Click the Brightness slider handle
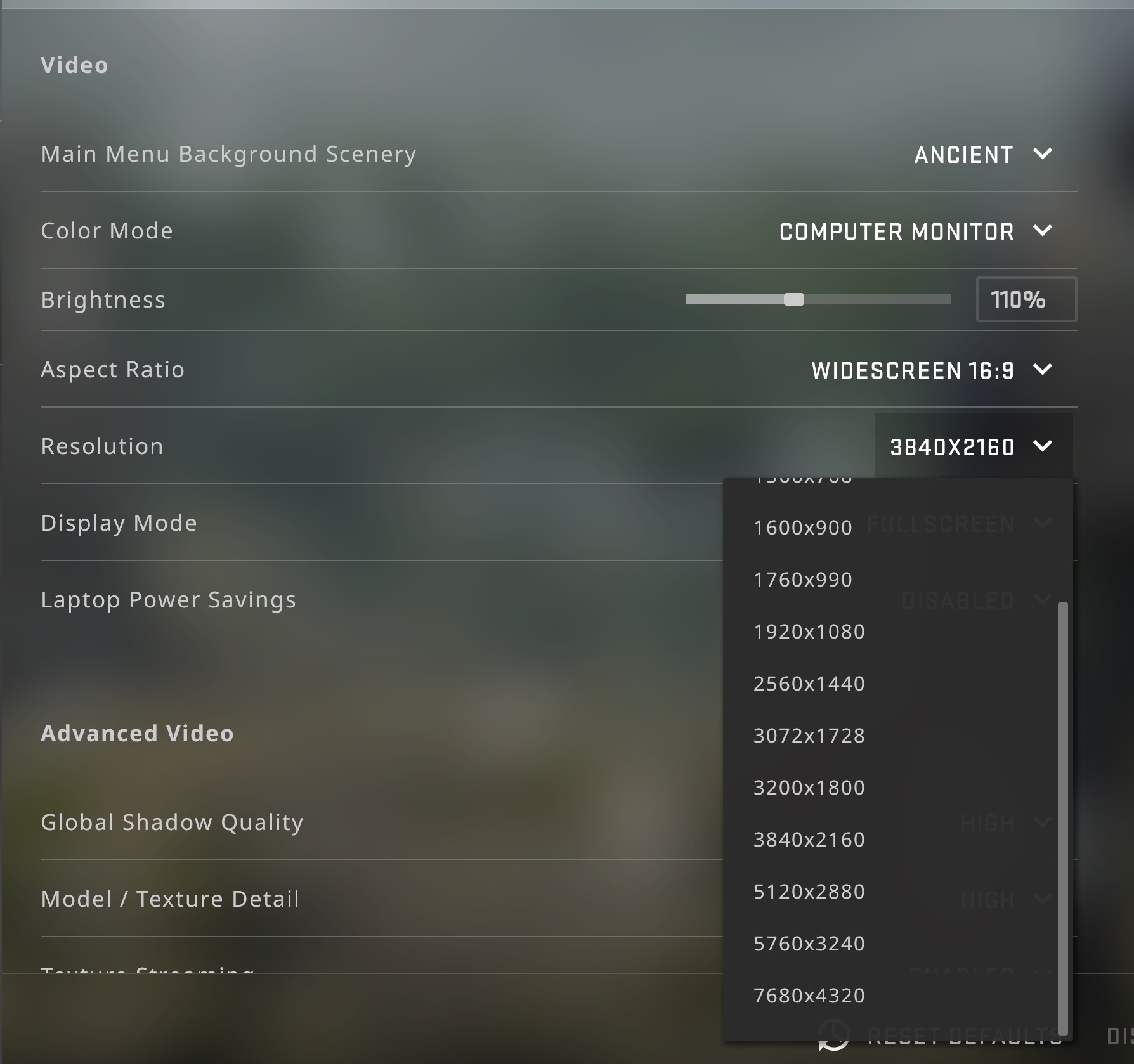Image resolution: width=1134 pixels, height=1064 pixels. (793, 299)
